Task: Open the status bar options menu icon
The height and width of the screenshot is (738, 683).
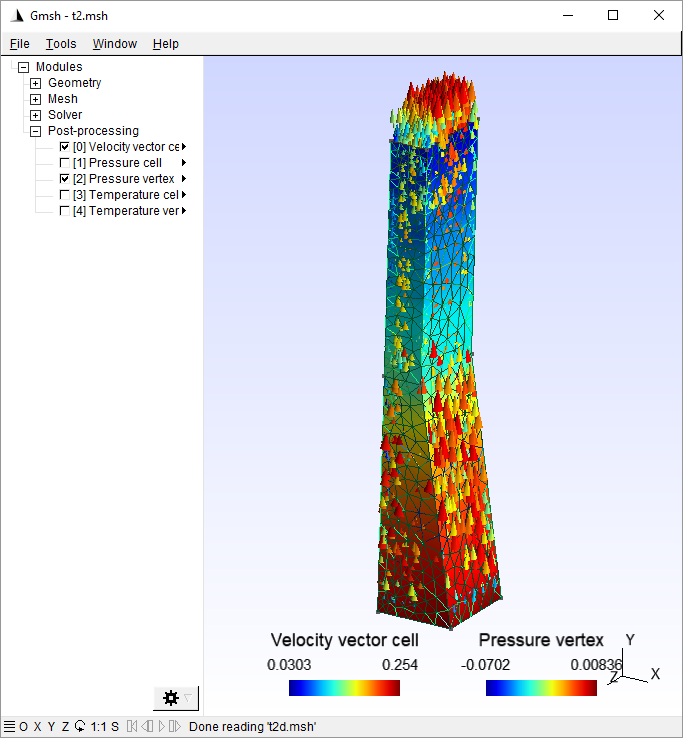Action: tap(8, 727)
